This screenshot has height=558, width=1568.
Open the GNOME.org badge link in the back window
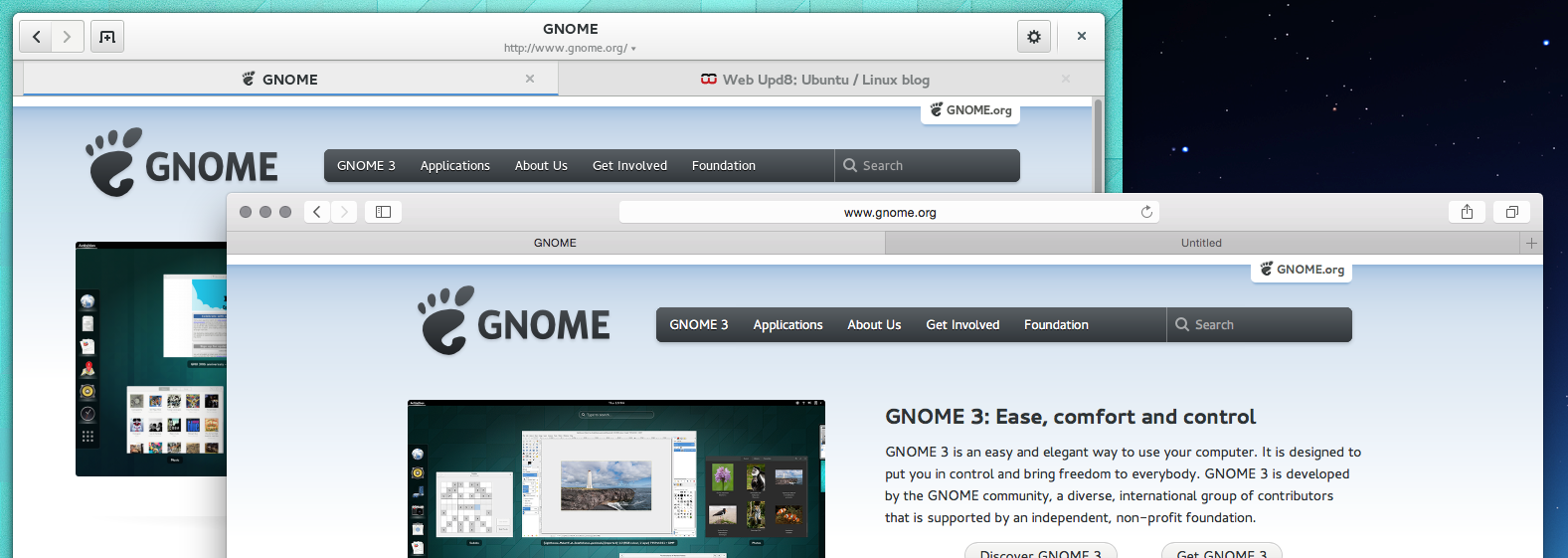click(x=970, y=110)
